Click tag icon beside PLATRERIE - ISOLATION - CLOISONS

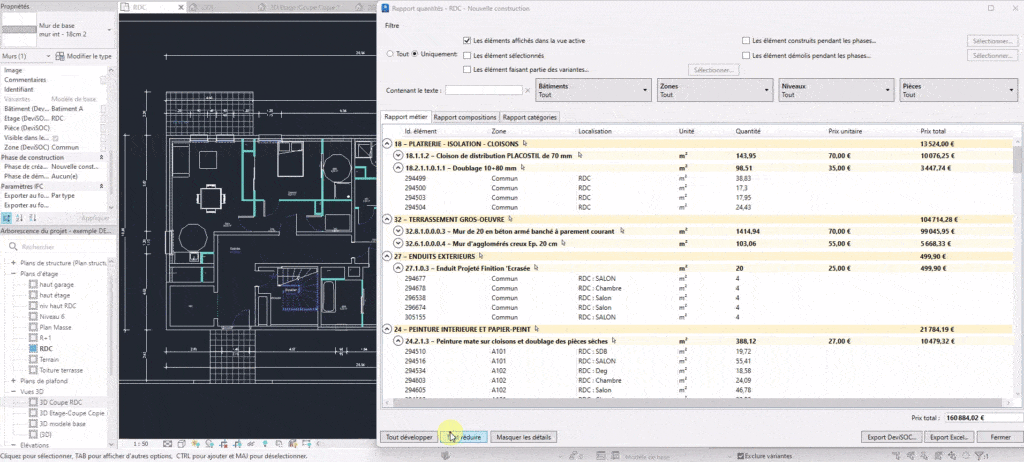tap(525, 143)
